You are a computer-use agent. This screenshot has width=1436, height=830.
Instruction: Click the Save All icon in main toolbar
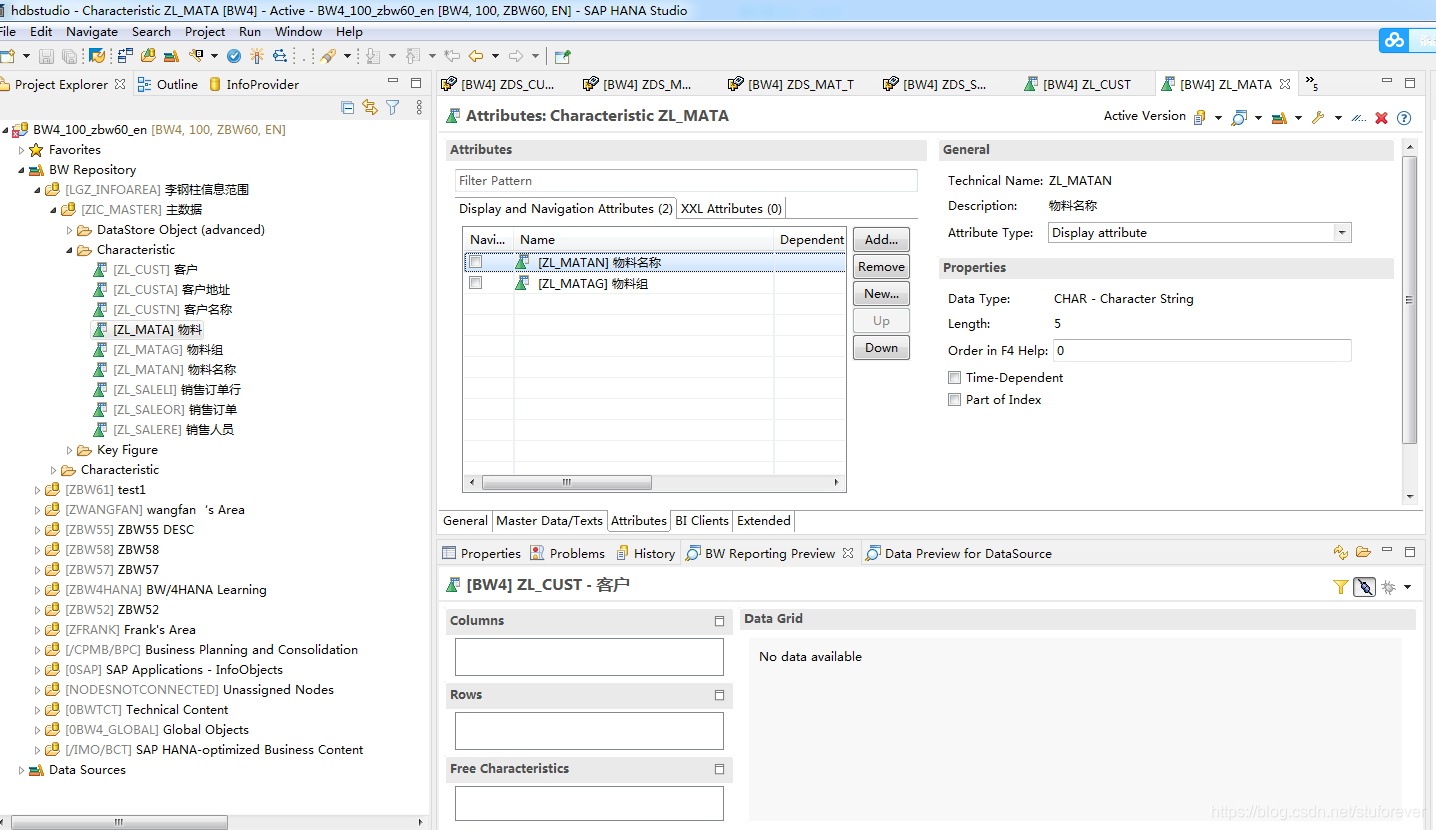(x=69, y=56)
